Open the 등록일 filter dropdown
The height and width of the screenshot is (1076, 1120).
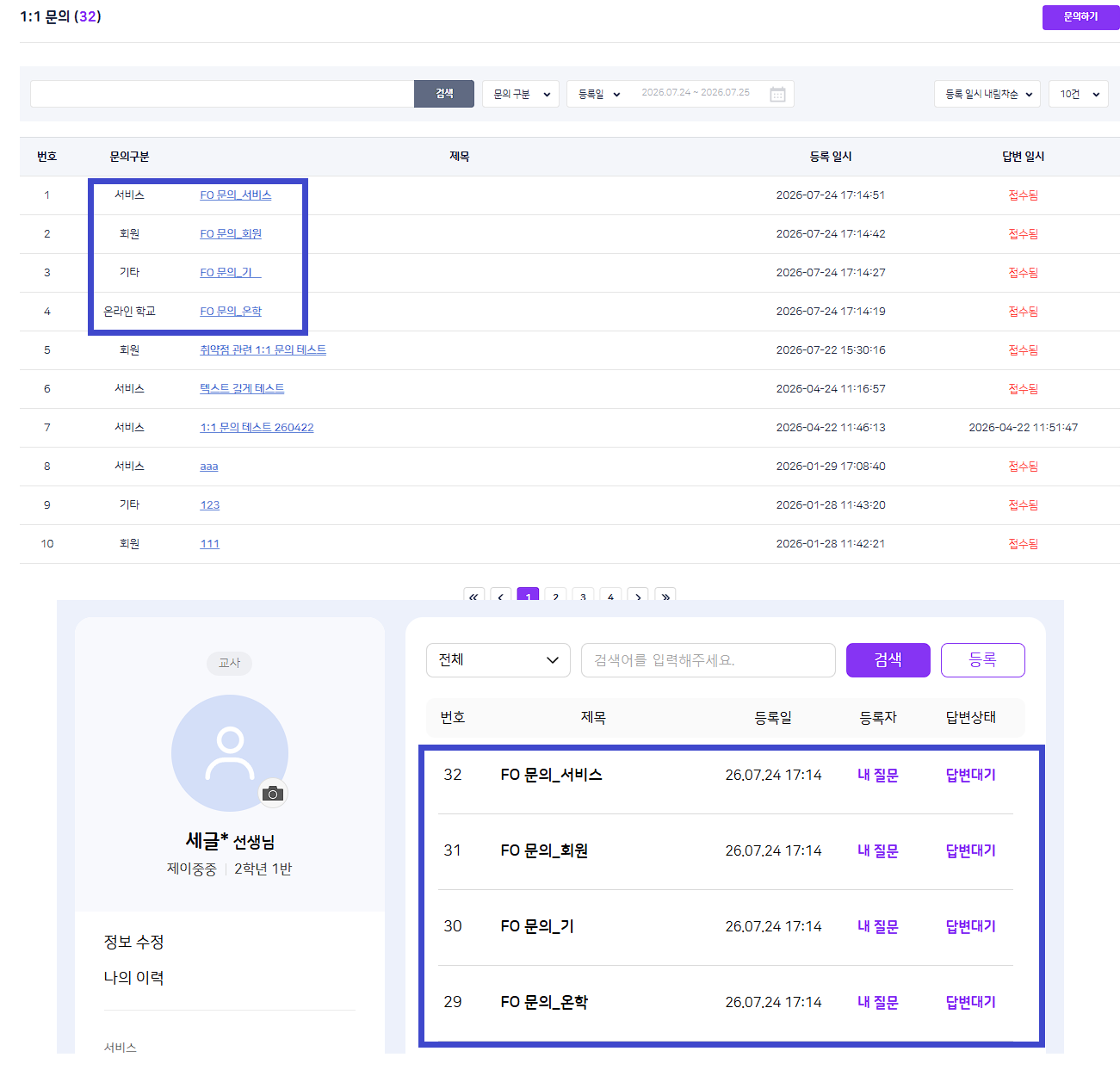click(x=599, y=94)
